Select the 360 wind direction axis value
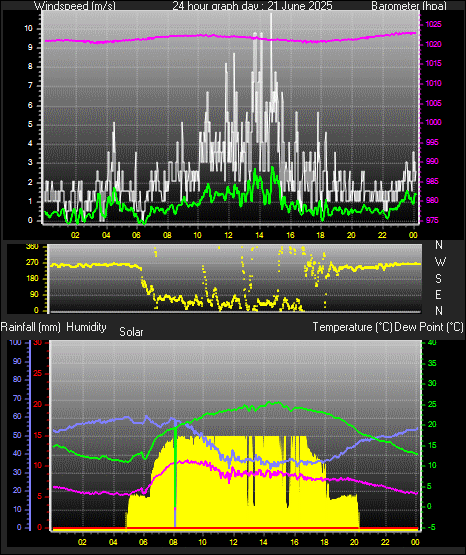Image resolution: width=466 pixels, height=555 pixels. [x=32, y=247]
